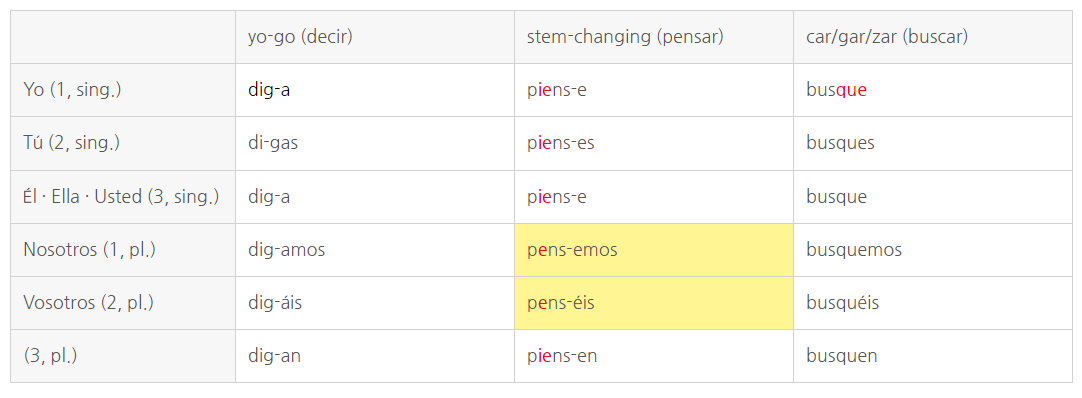Viewport: 1082px width, 398px height.
Task: Click the 'busquéis' cell
Action: coord(933,303)
